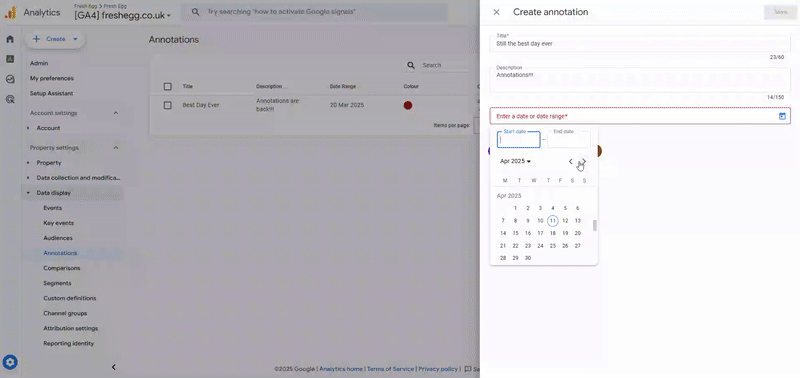Open Audiences under Data display
This screenshot has height=378, width=800.
pos(58,238)
